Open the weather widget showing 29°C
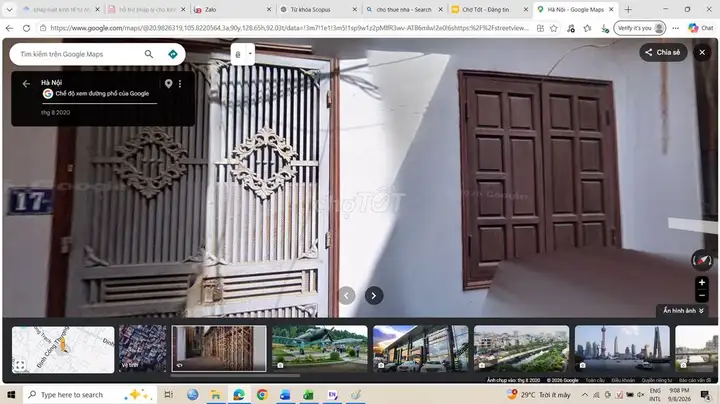Image resolution: width=720 pixels, height=404 pixels. click(539, 395)
